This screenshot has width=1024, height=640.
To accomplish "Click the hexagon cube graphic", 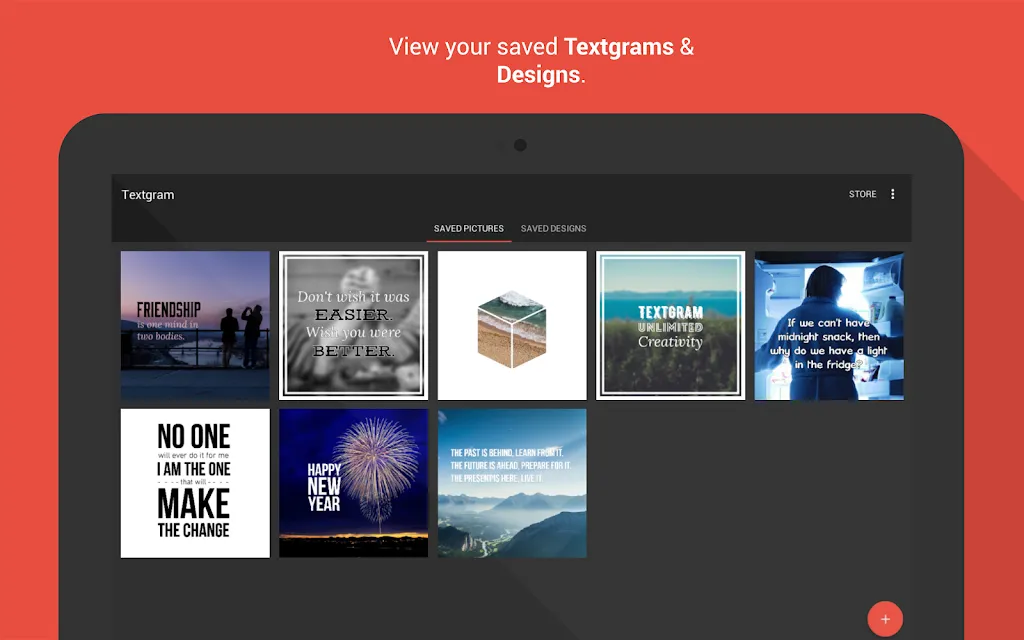I will (x=511, y=330).
